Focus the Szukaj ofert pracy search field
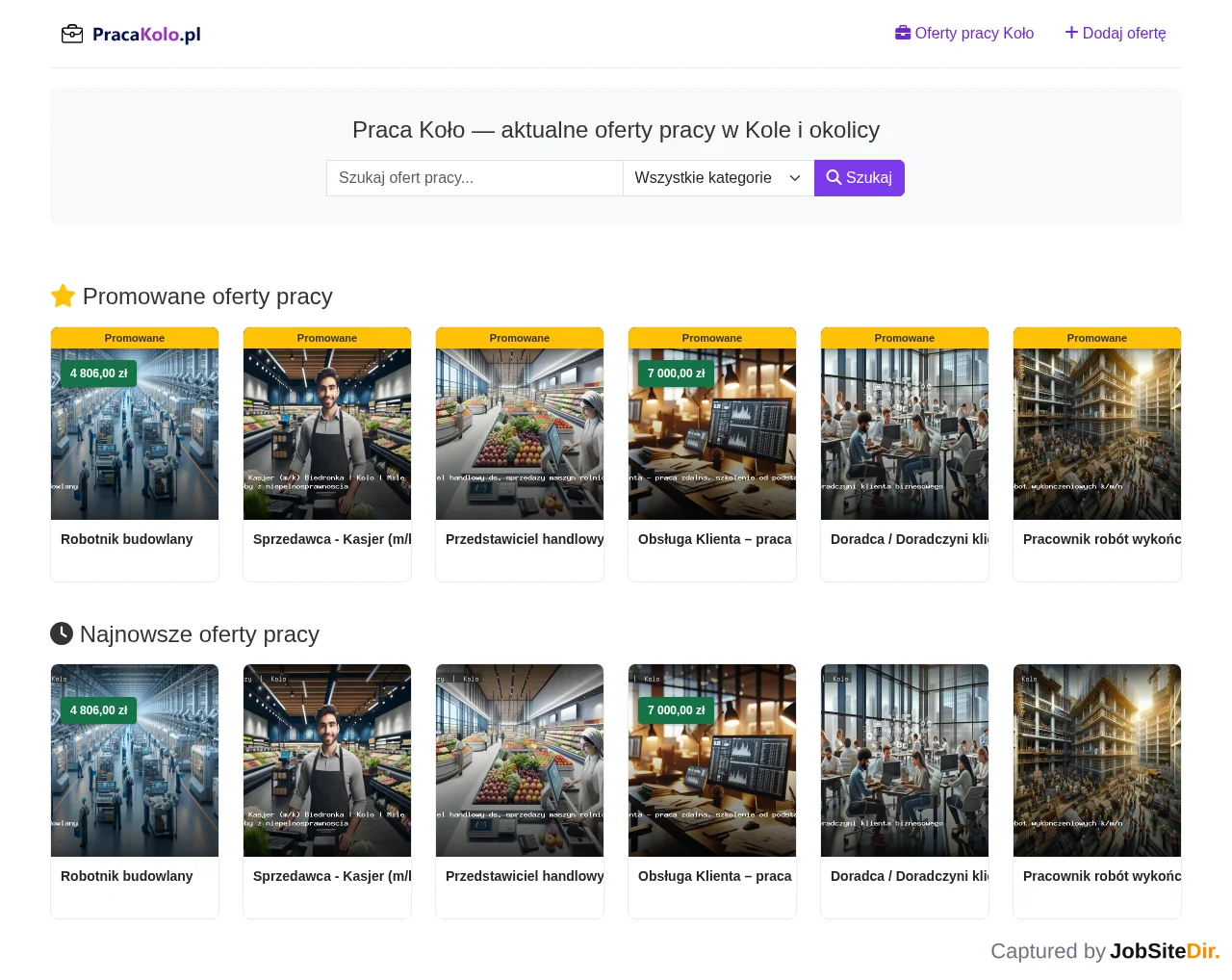1232x980 pixels. pos(475,178)
